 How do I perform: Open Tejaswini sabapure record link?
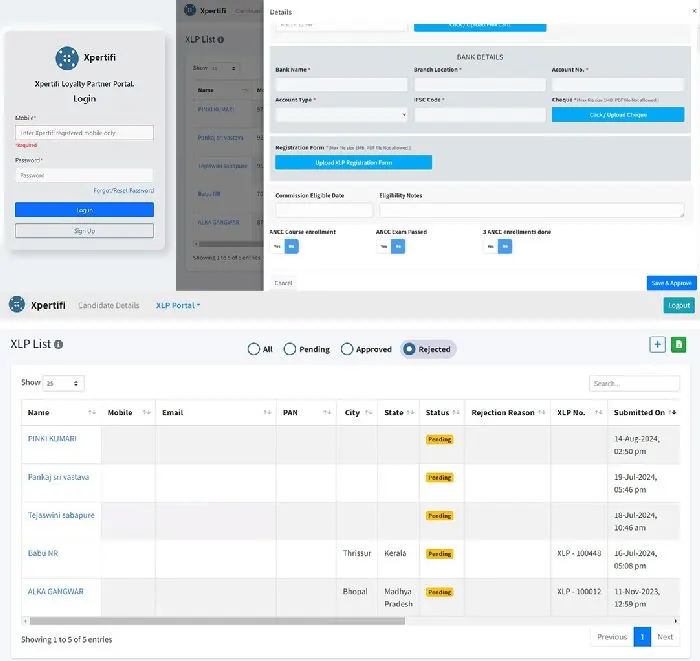click(61, 515)
